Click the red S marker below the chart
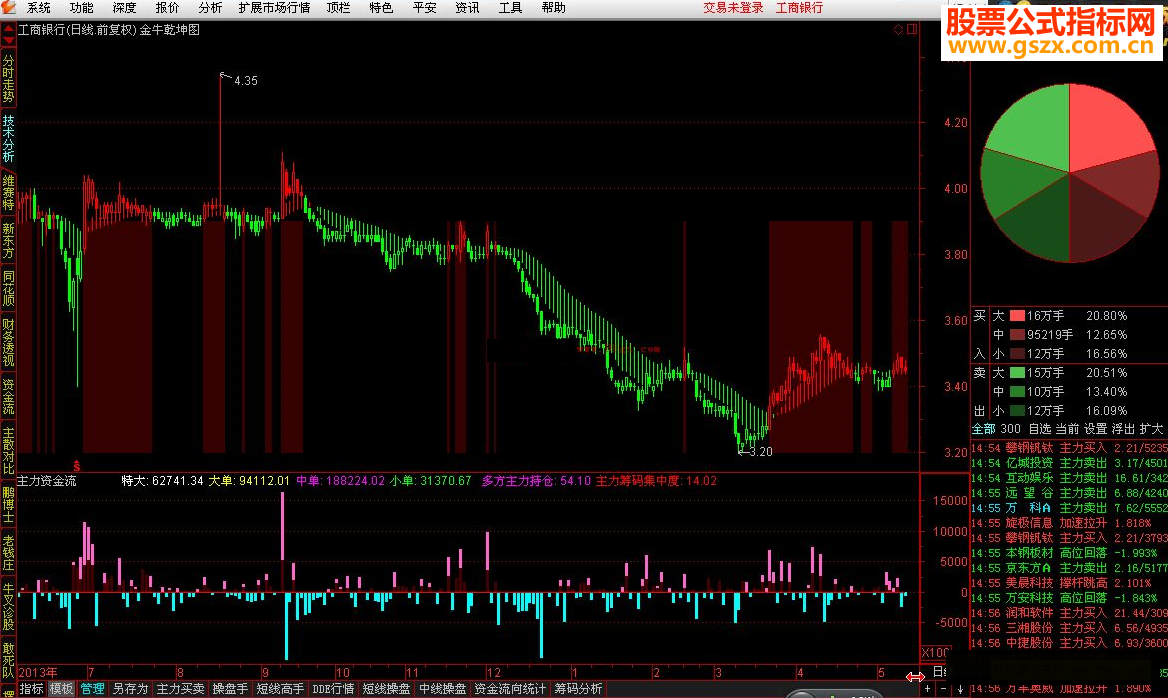Screen dimensions: 1168x698 tap(76, 466)
